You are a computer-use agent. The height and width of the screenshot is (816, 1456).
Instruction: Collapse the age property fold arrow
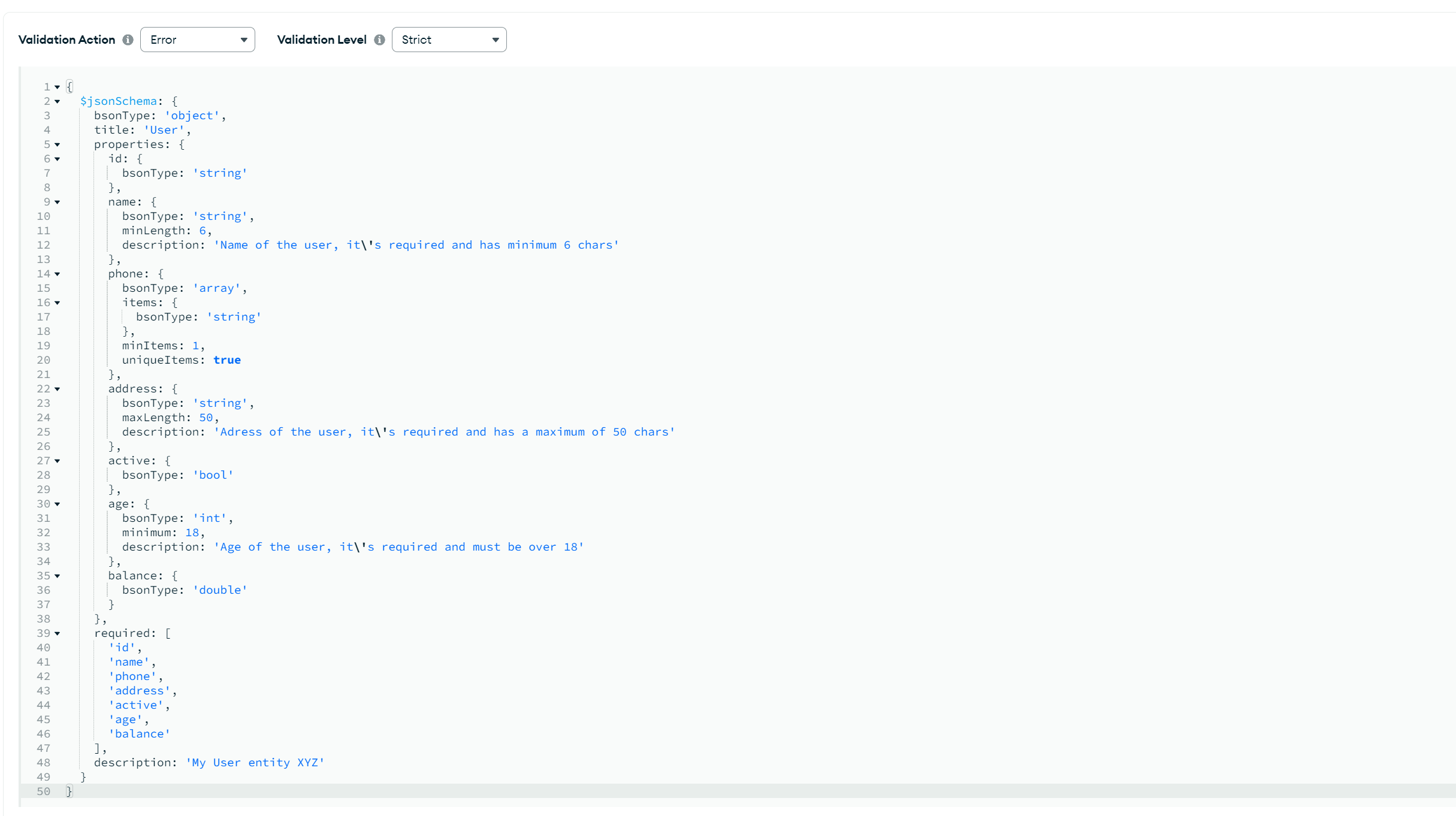[x=58, y=504]
